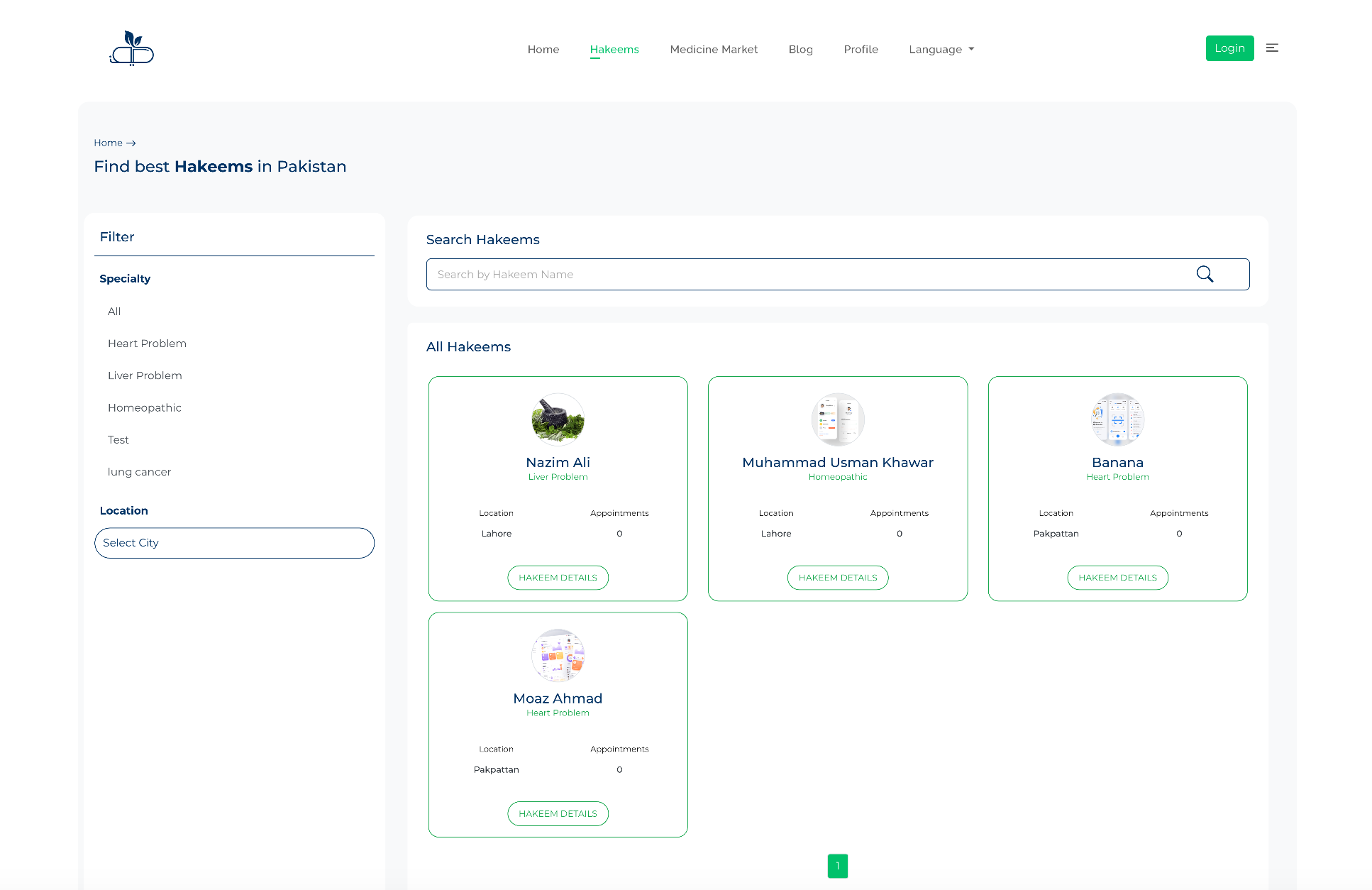Open Hakeem Details for Moaz Ahmad

558,813
